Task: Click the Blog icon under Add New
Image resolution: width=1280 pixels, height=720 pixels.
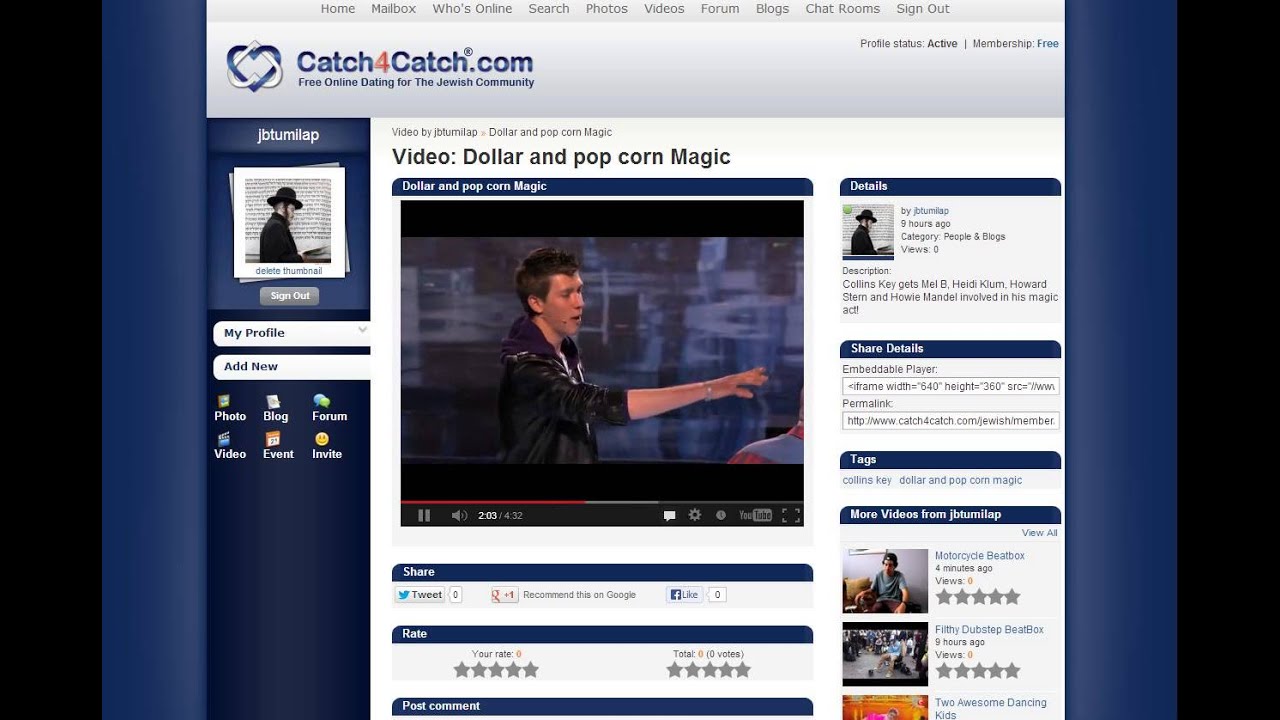Action: pyautogui.click(x=272, y=401)
